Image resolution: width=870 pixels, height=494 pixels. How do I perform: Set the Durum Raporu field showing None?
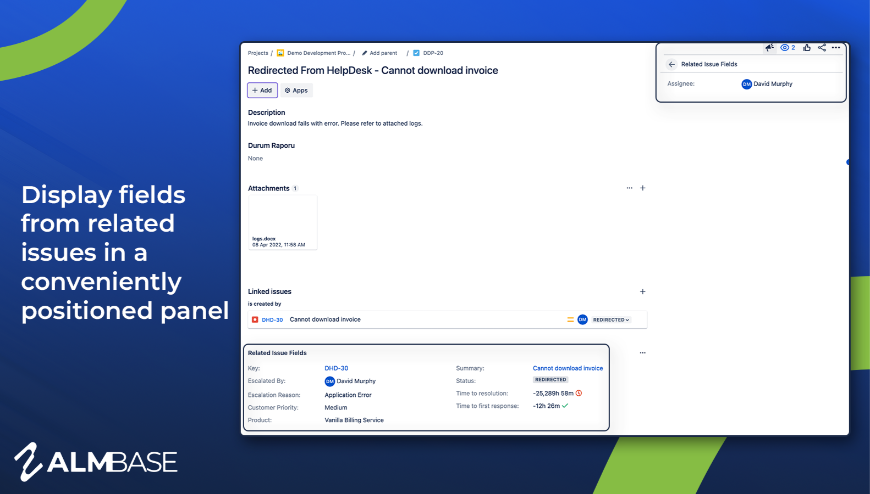(255, 158)
